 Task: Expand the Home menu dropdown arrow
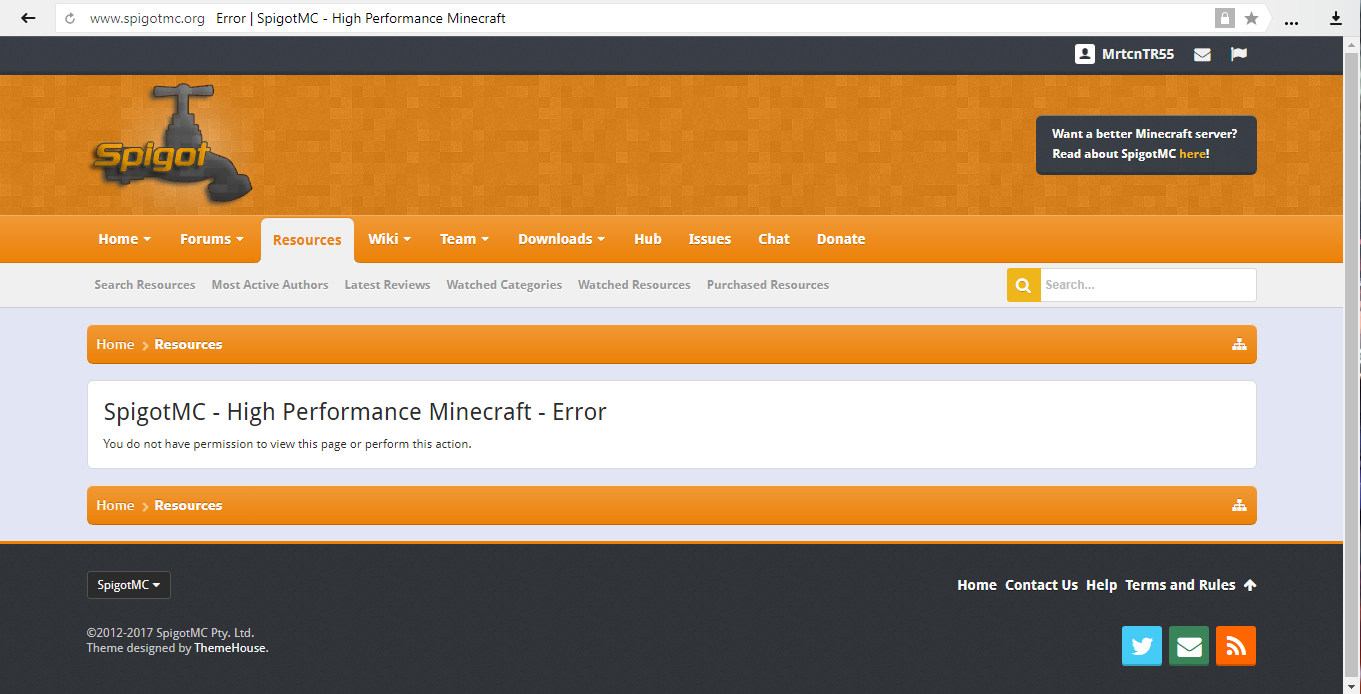[147, 239]
